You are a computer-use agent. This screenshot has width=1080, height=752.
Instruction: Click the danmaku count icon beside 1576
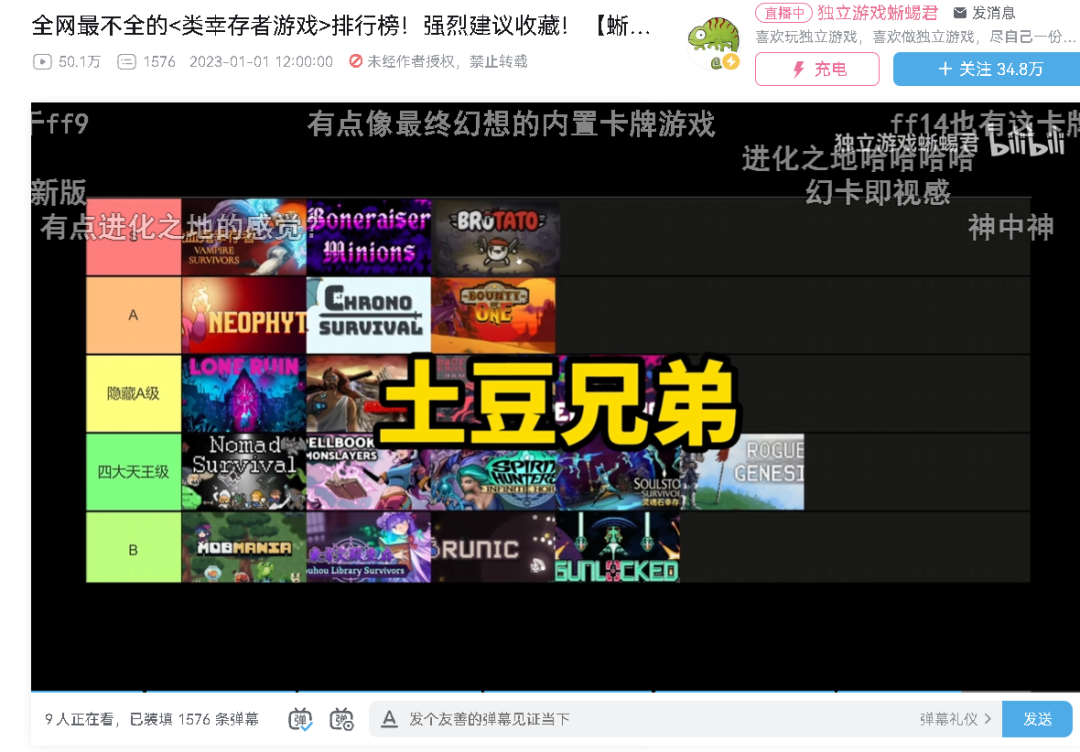click(x=127, y=62)
